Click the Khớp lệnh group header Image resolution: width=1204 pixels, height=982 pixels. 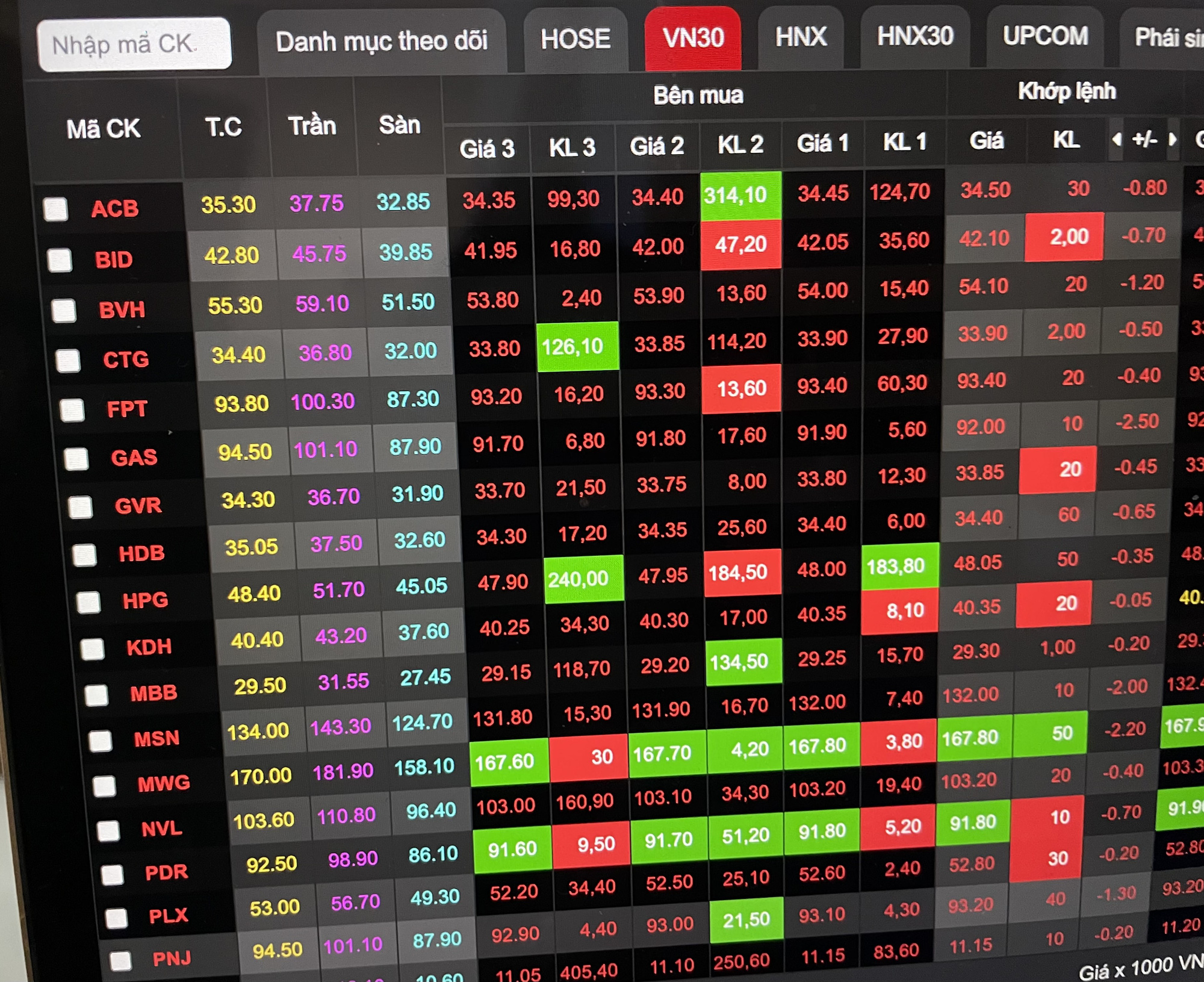coord(1067,91)
